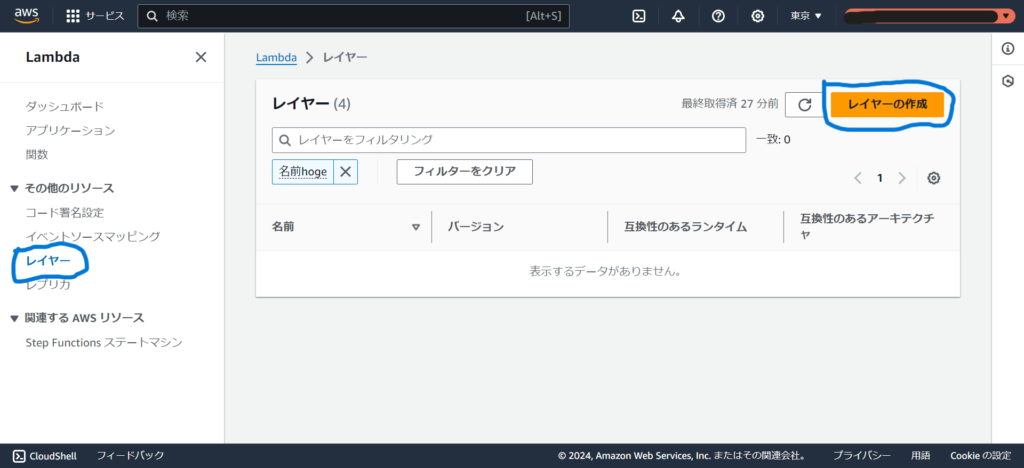Open top navigation settings gear
The image size is (1024, 468).
[x=758, y=16]
